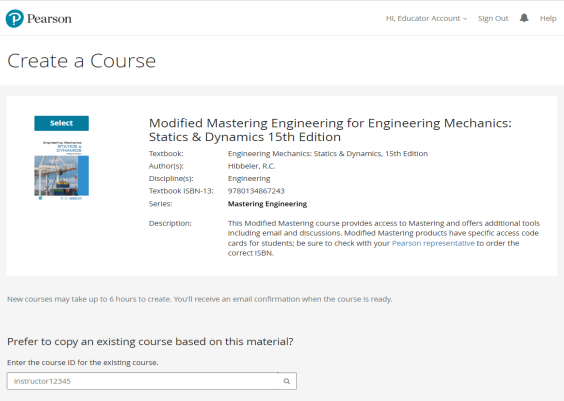Click the 'New courses may take up to 6 hours' notice
564x401 pixels.
tap(200, 299)
